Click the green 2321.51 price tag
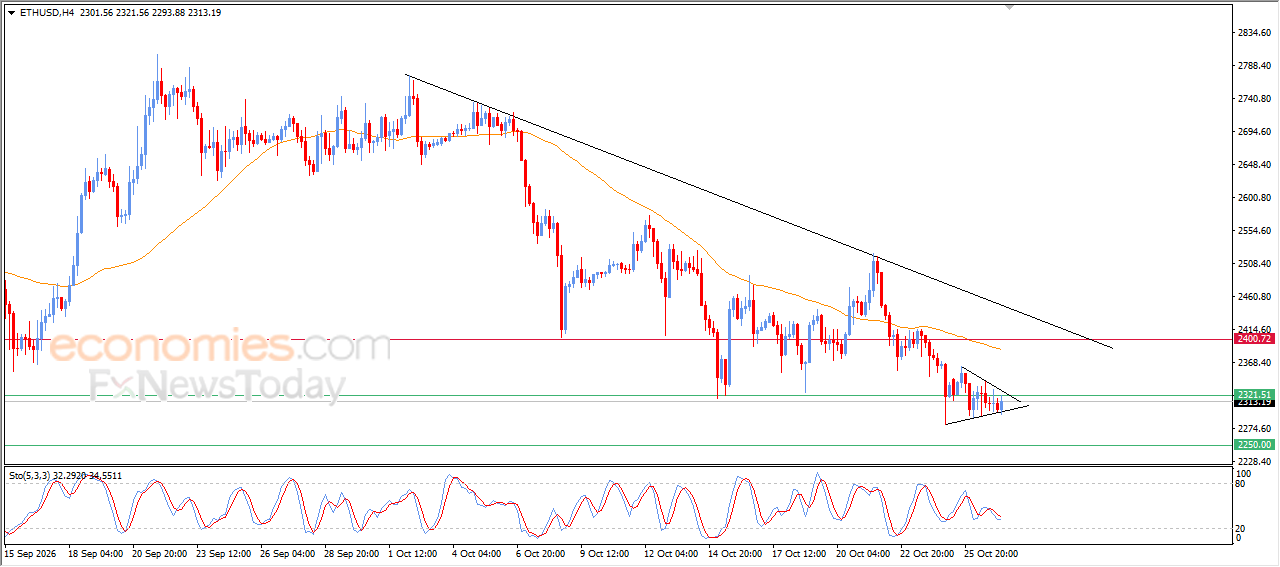1280x567 pixels. (x=1253, y=394)
